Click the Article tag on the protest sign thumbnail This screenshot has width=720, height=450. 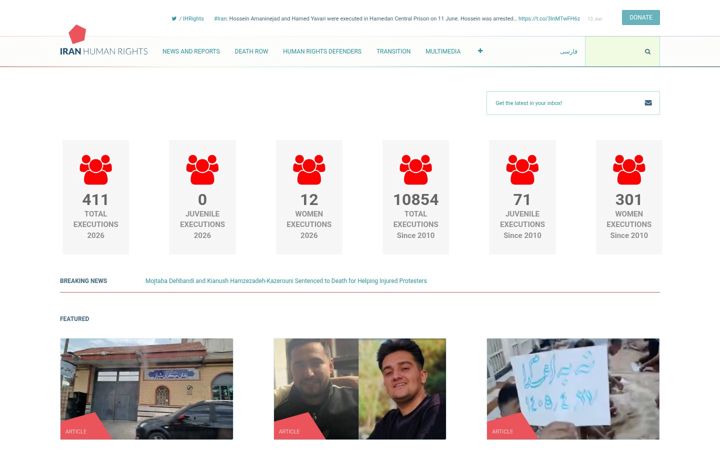[502, 432]
